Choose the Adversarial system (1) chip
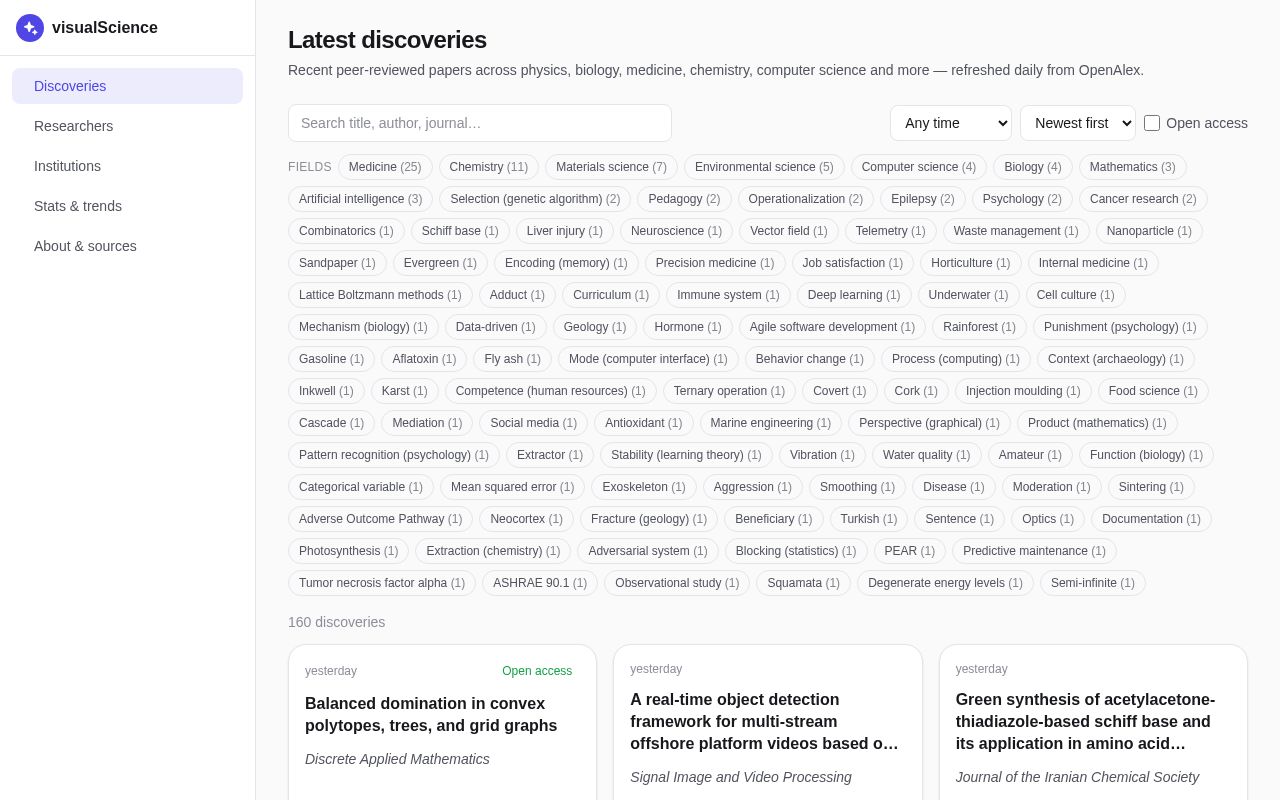 click(x=648, y=551)
